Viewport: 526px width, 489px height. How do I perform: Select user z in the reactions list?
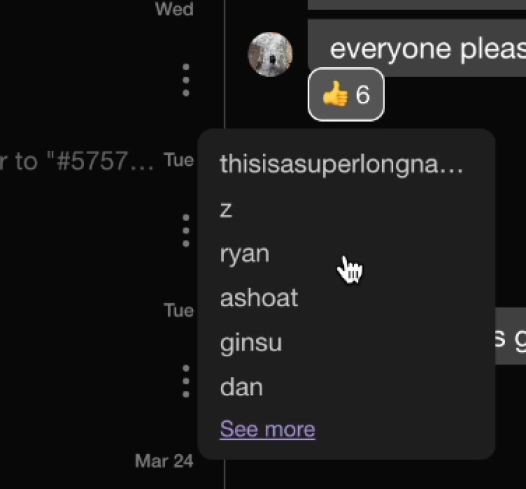226,210
